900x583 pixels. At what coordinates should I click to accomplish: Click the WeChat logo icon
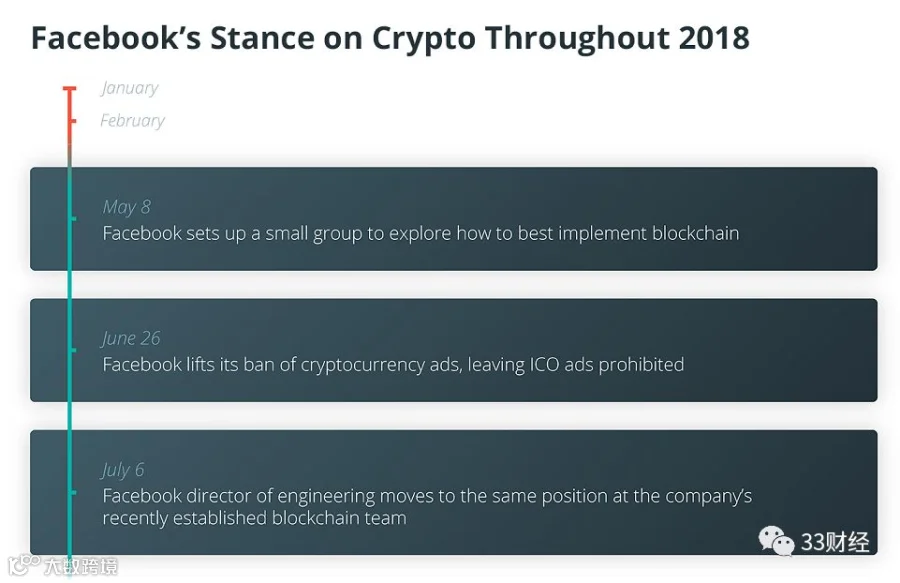tap(776, 541)
